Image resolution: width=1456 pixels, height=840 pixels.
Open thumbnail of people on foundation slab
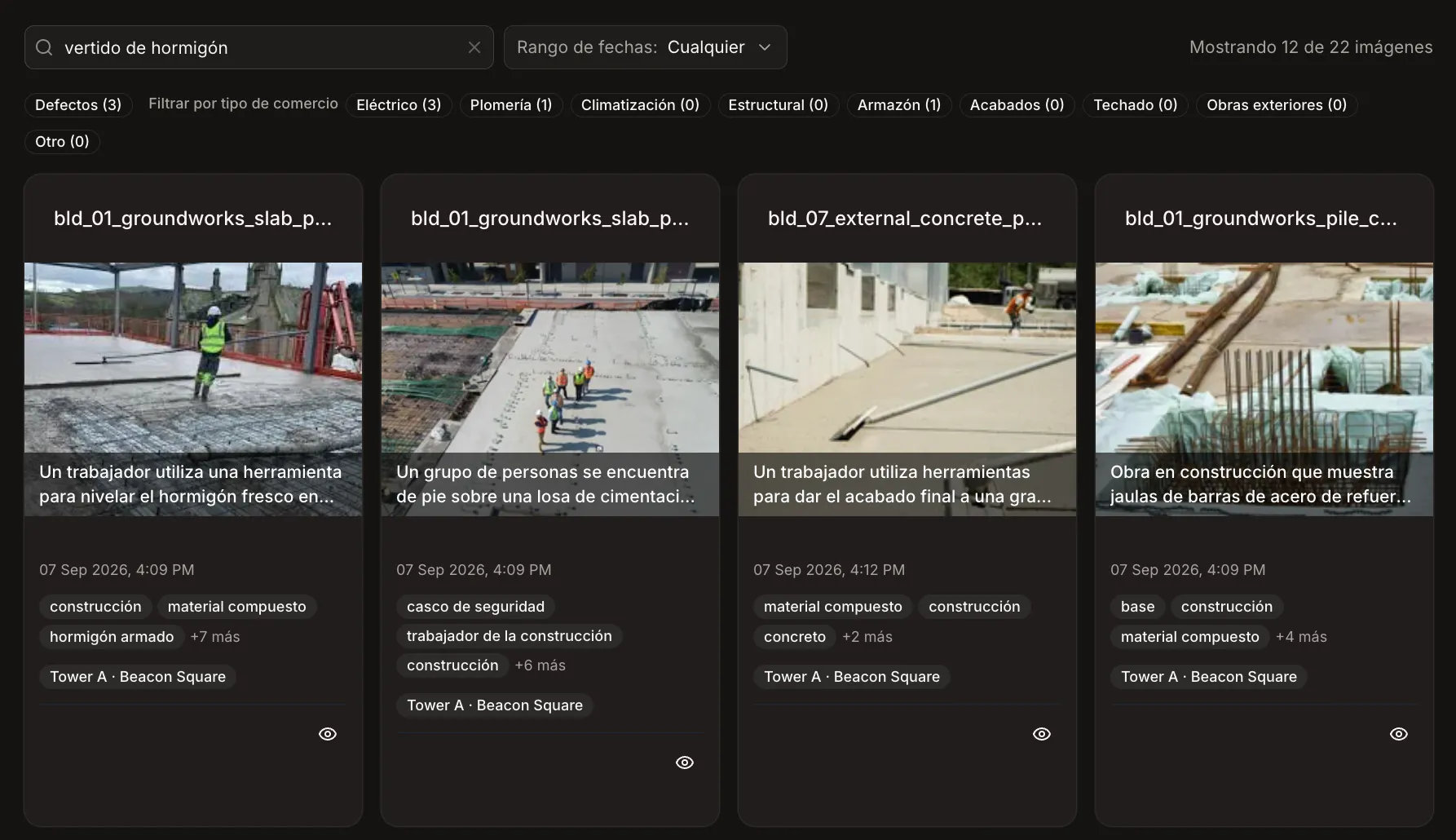coord(550,389)
